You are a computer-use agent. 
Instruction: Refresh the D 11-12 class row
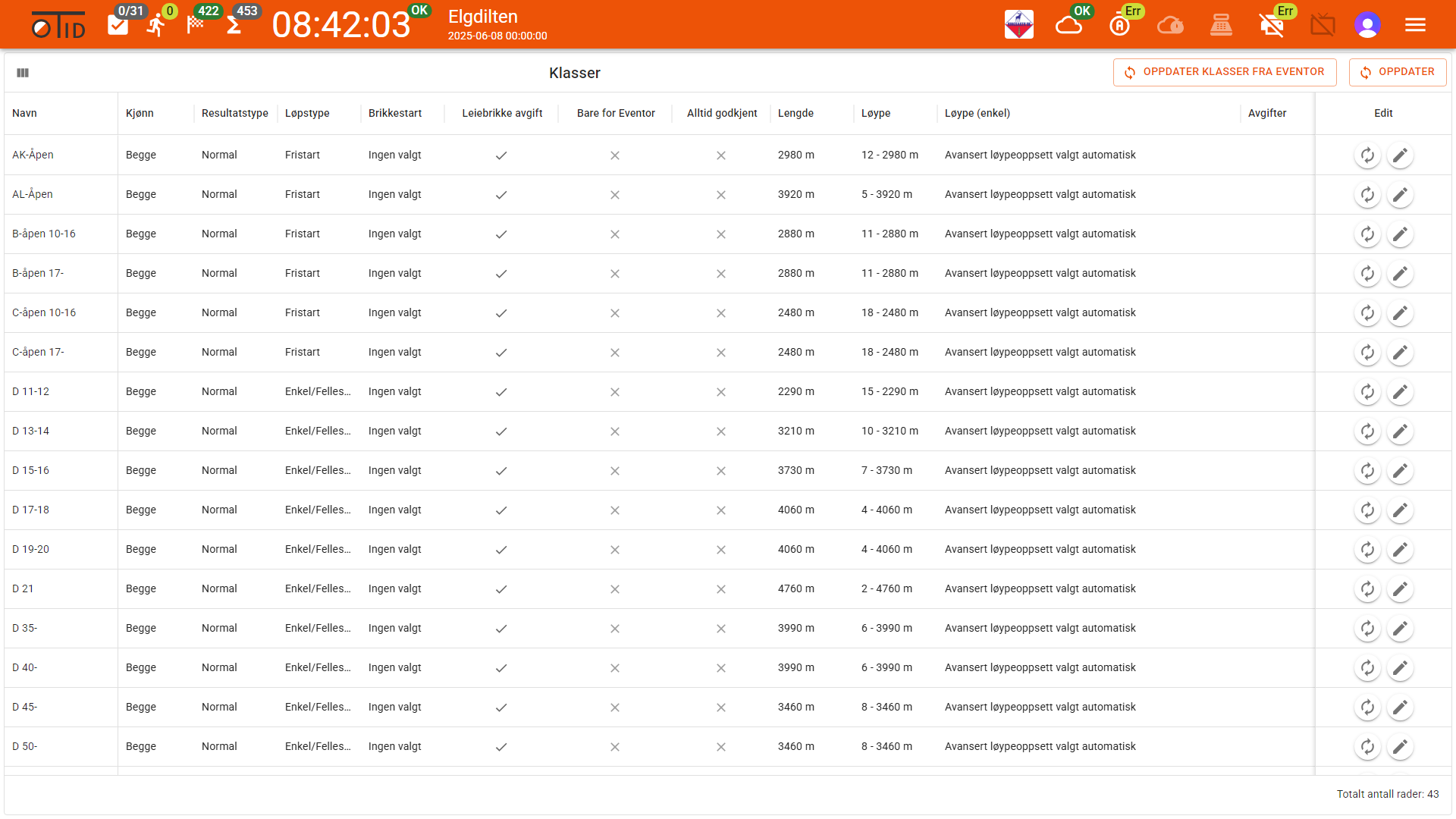(x=1367, y=392)
